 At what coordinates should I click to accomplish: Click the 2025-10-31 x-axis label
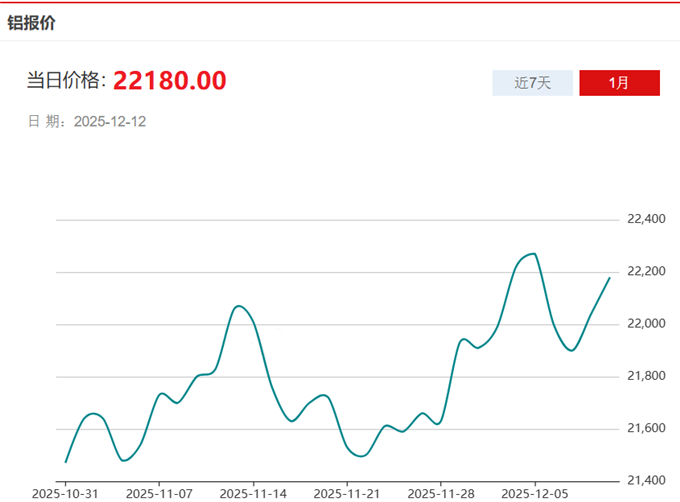coord(65,493)
